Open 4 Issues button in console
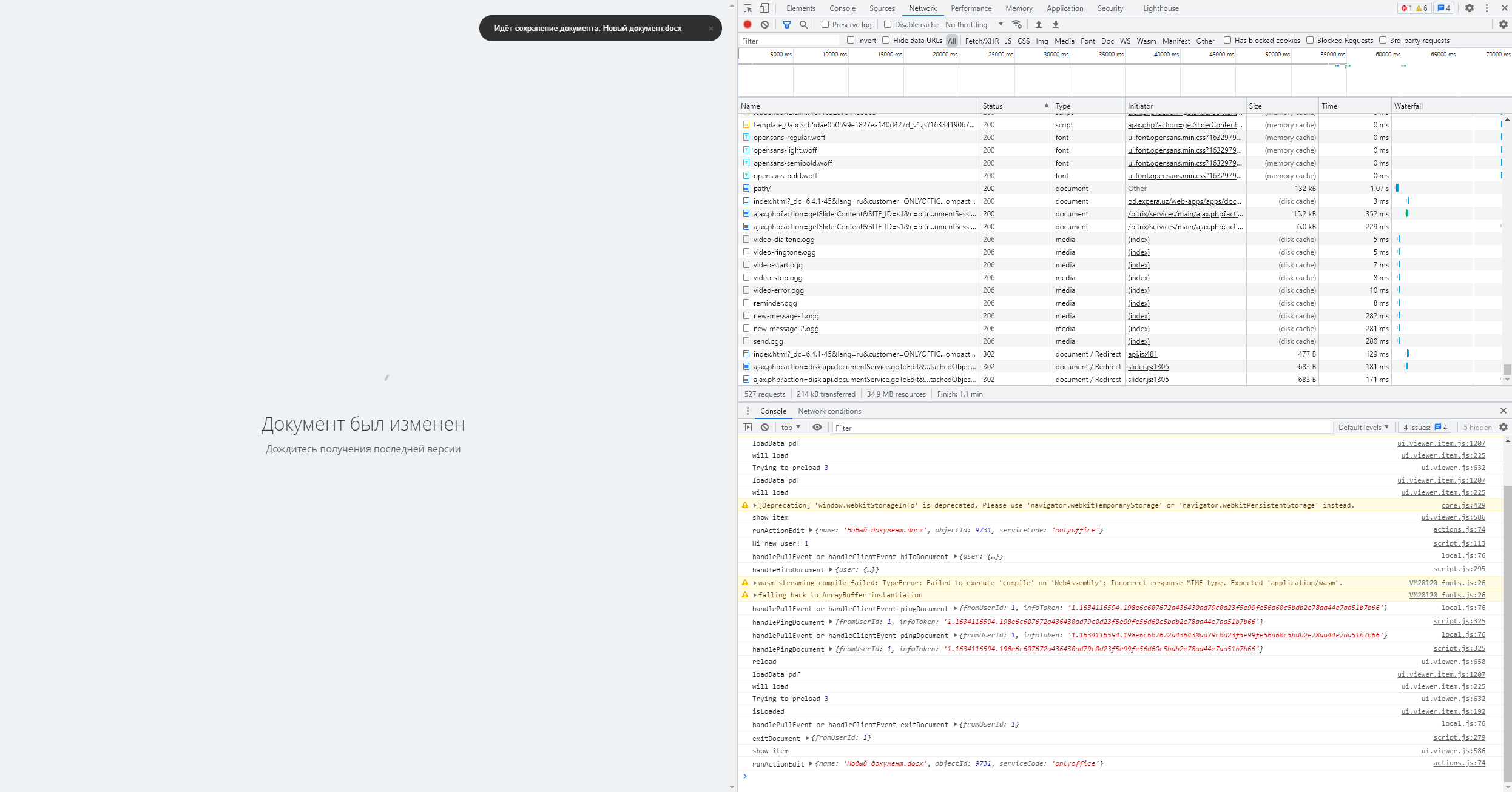 tap(1425, 428)
